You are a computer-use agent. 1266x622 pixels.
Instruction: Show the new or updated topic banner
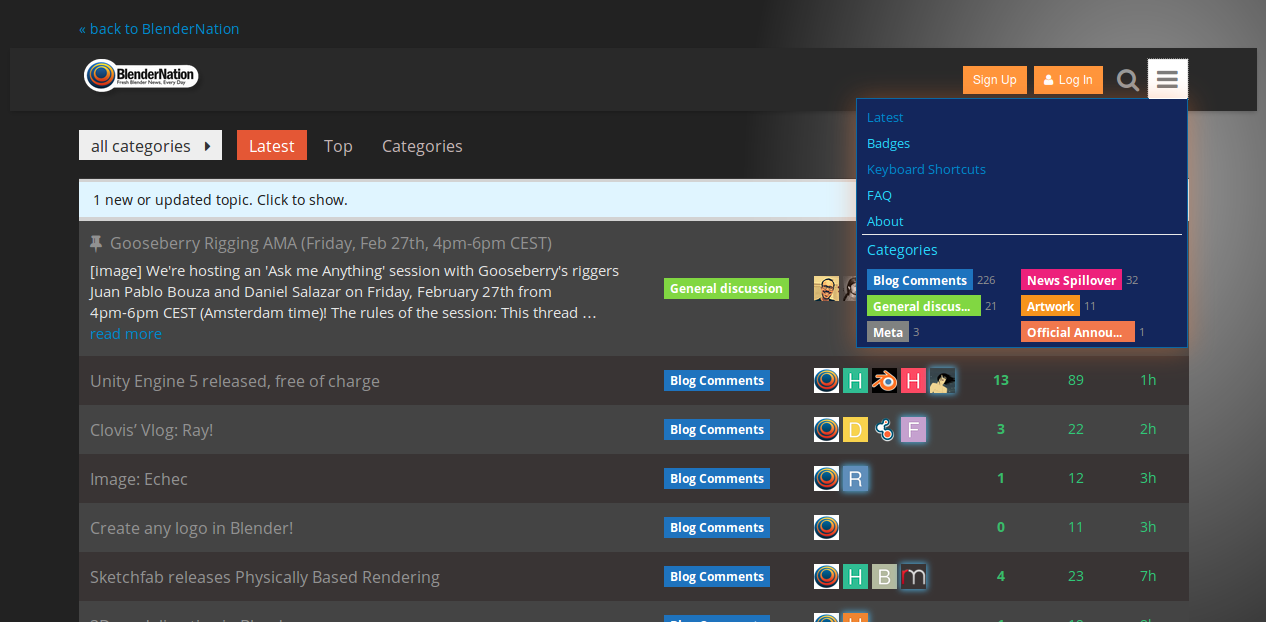click(x=634, y=200)
